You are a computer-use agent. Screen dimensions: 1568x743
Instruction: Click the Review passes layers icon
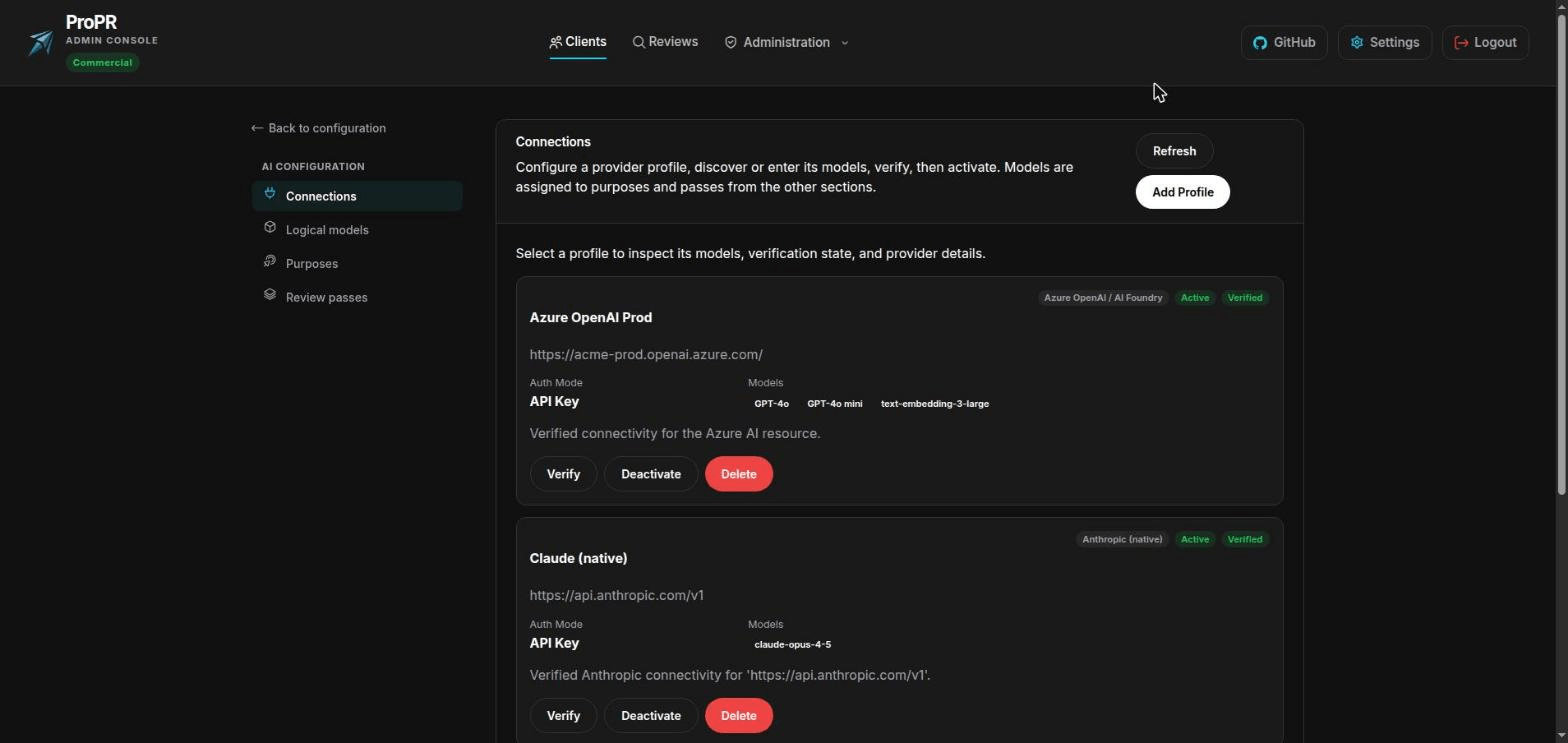click(x=270, y=295)
